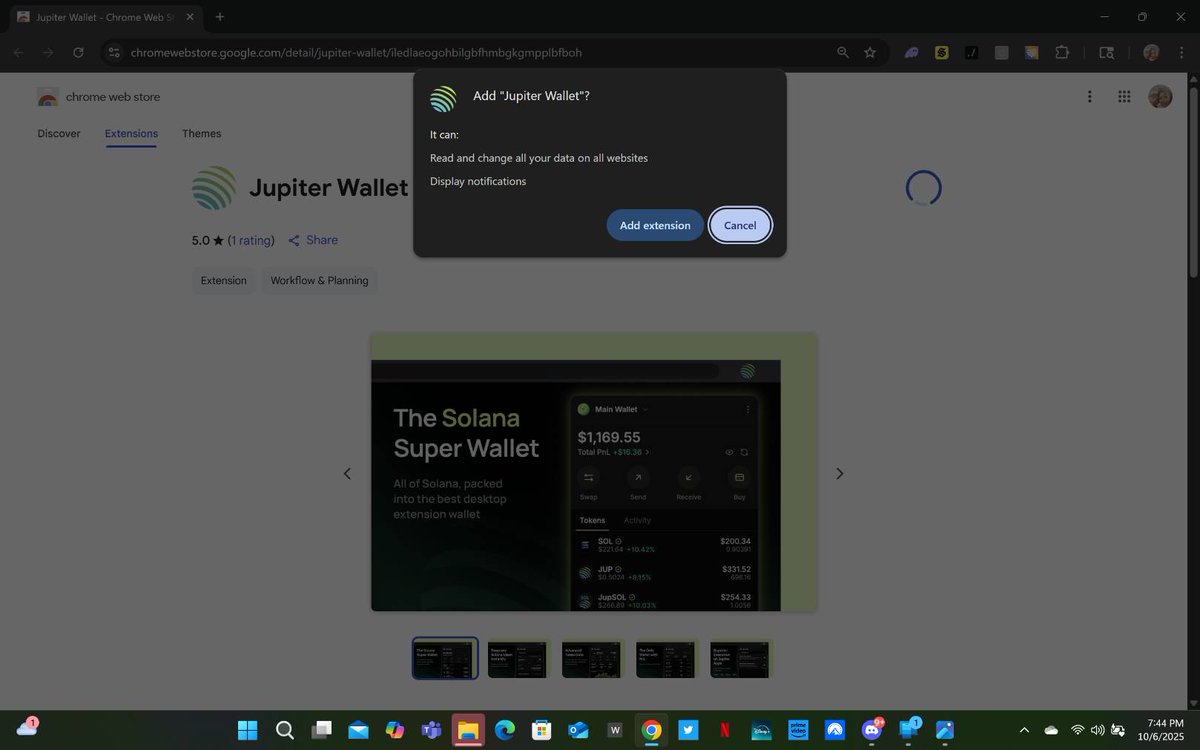Open the Windows Start menu
The width and height of the screenshot is (1200, 750).
pos(248,730)
